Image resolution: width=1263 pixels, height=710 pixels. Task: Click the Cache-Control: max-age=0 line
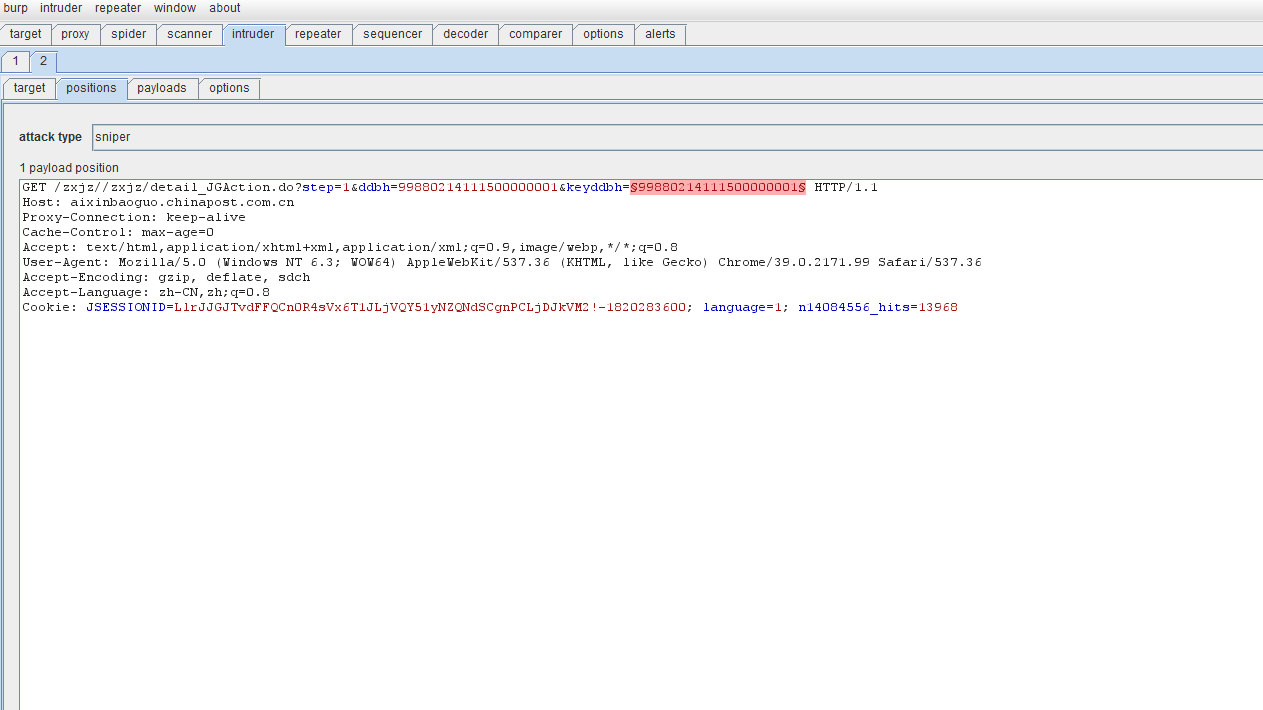point(118,232)
